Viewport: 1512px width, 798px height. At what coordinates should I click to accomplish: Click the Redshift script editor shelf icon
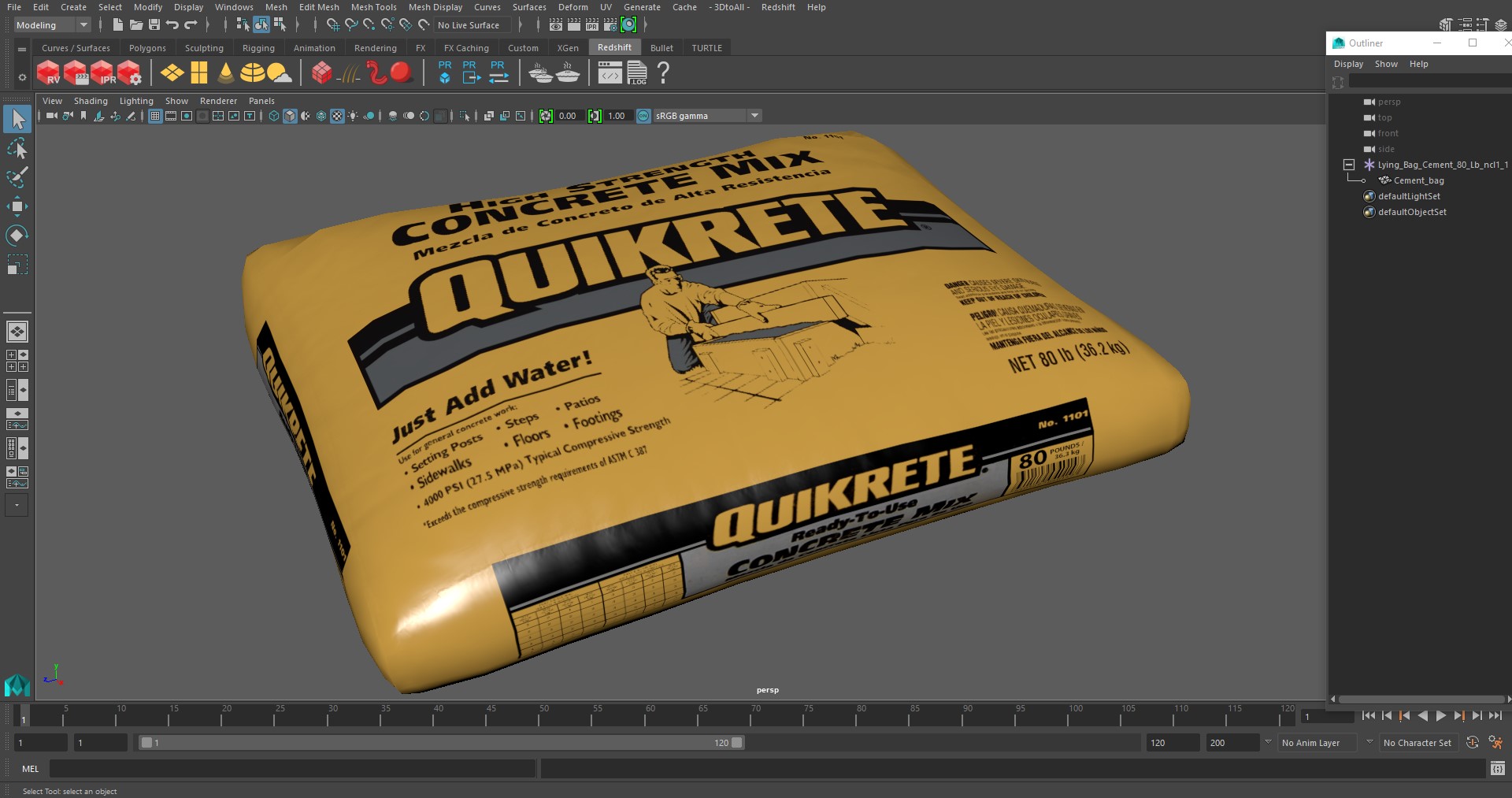[x=610, y=73]
